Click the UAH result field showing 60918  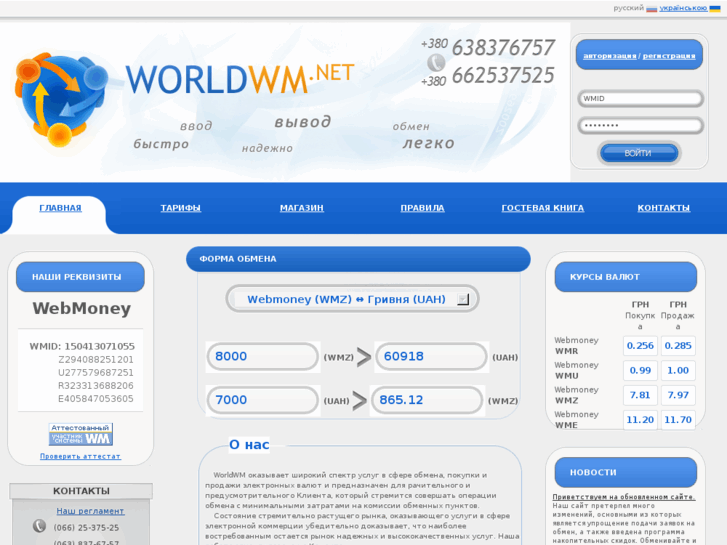pos(431,357)
